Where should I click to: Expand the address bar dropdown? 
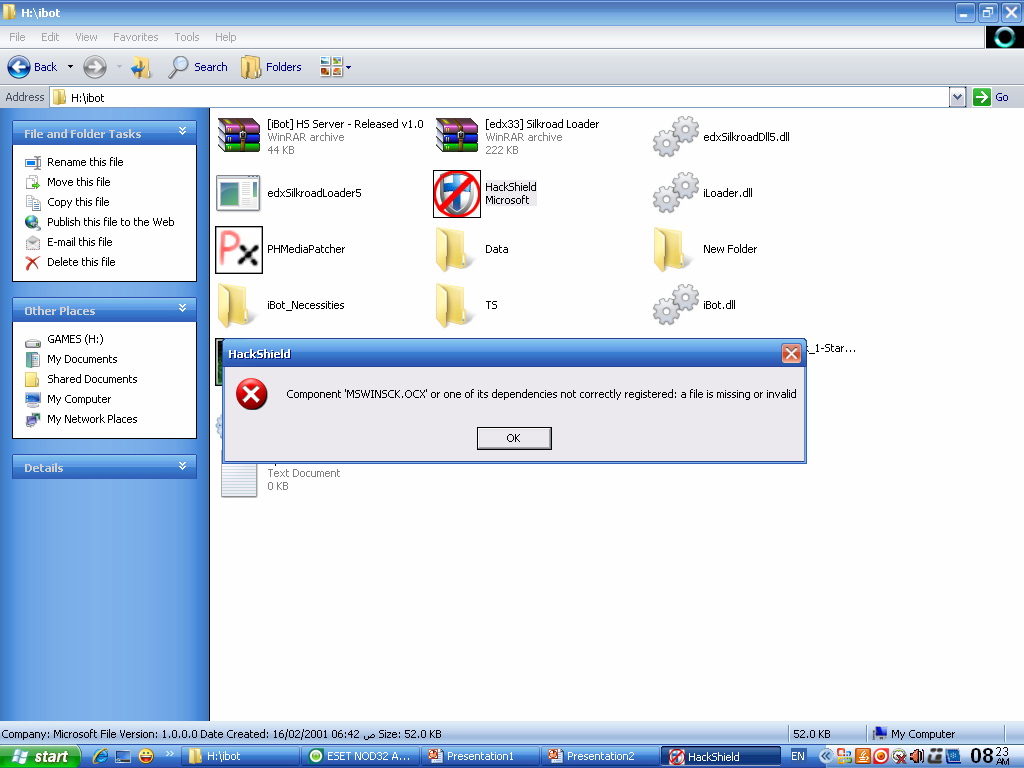pos(957,97)
